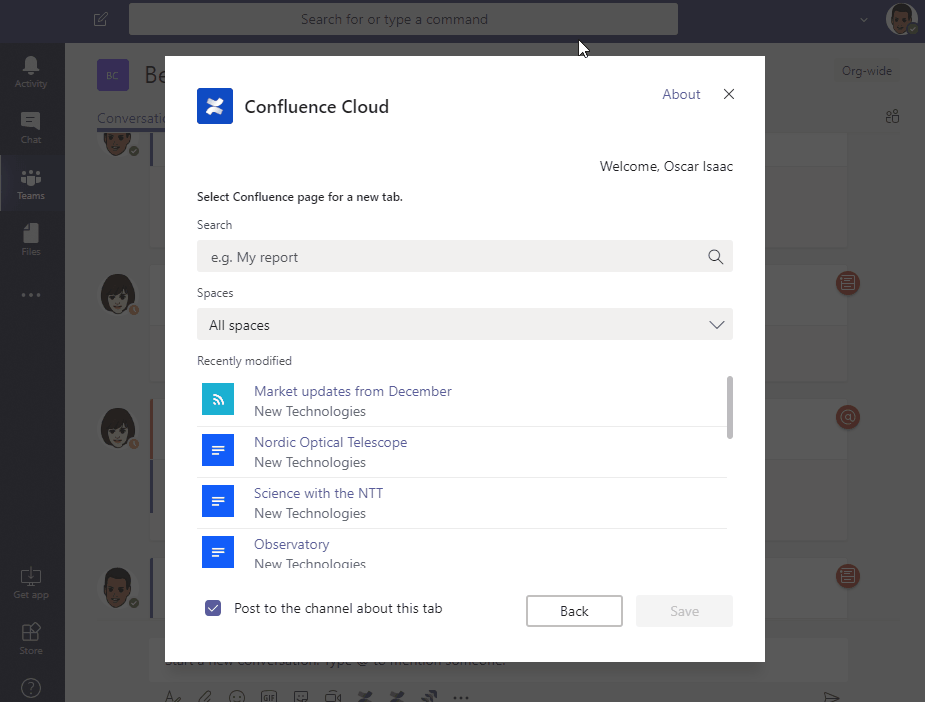Click blog icon beside Market updates from December
Screen dimensions: 925x702
click(x=218, y=399)
